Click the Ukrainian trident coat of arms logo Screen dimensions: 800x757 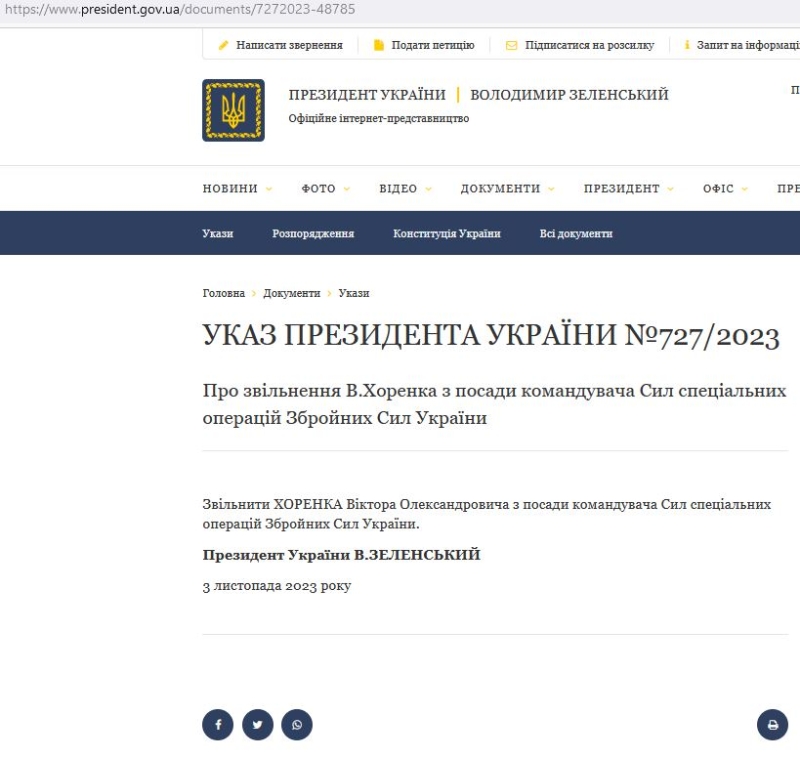pos(233,110)
